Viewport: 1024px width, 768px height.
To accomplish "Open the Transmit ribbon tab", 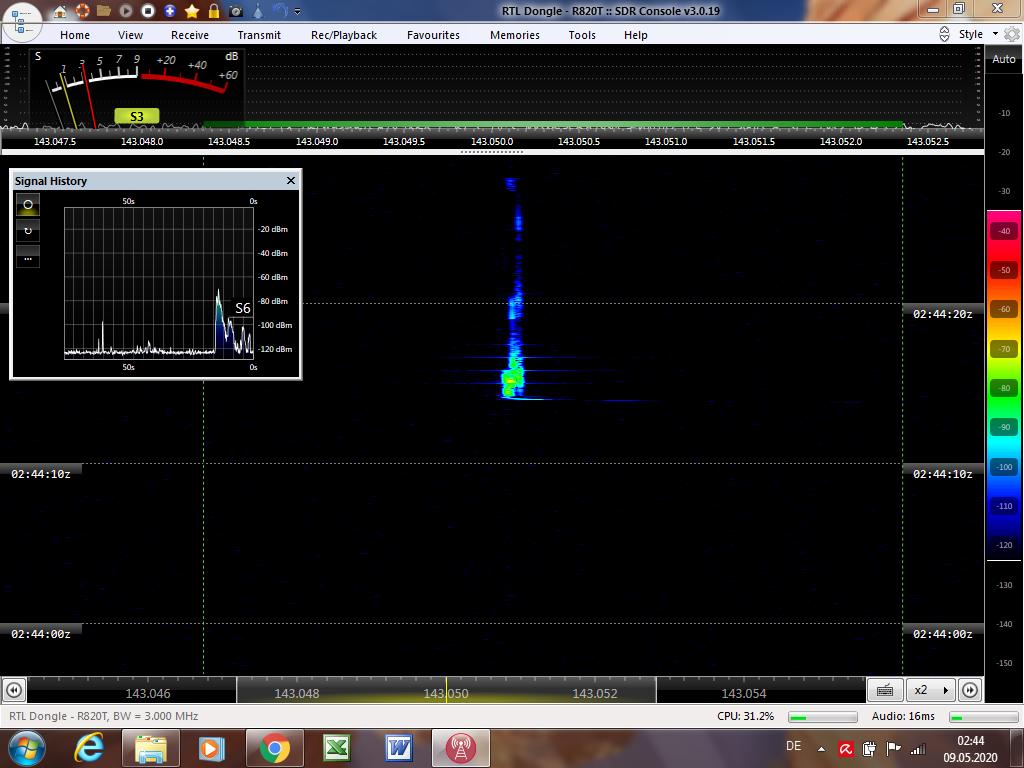I will point(259,35).
